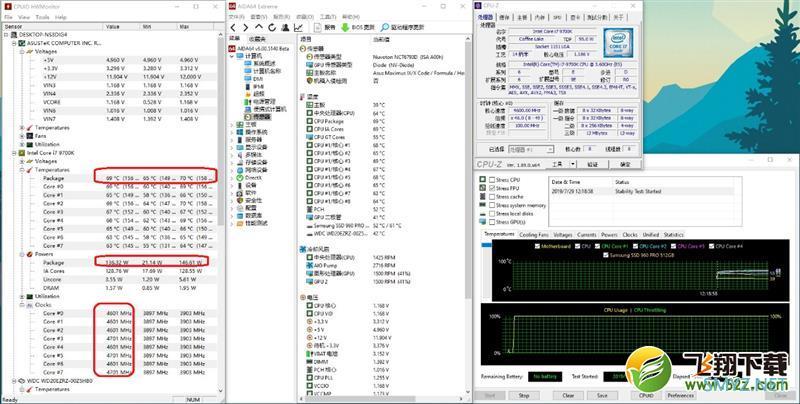Image resolution: width=800 pixels, height=404 pixels.
Task: Click the Clear button in stability test
Action: pos(568,395)
